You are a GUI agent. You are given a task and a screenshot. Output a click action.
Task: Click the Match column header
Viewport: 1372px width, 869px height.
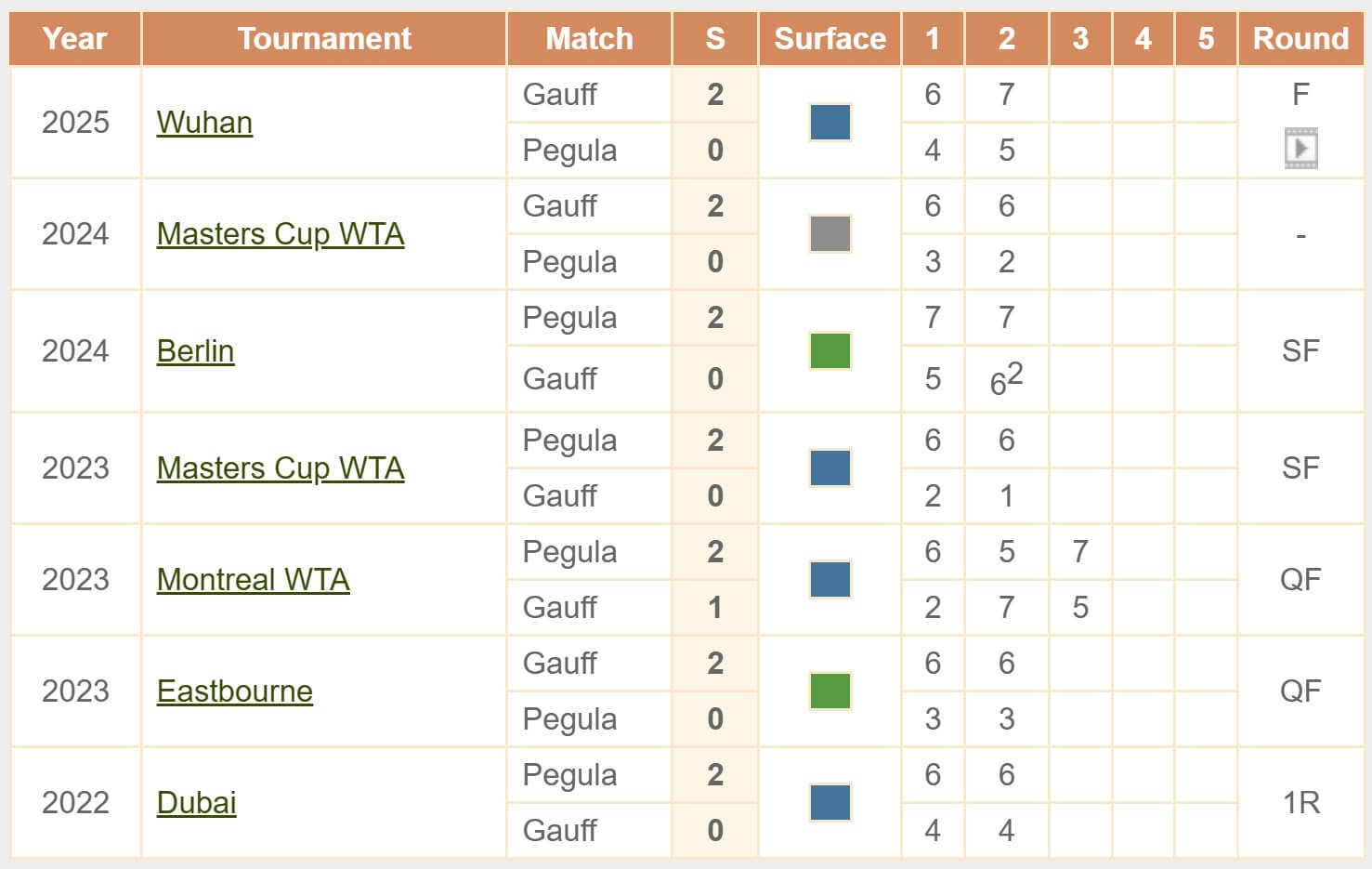(x=588, y=38)
